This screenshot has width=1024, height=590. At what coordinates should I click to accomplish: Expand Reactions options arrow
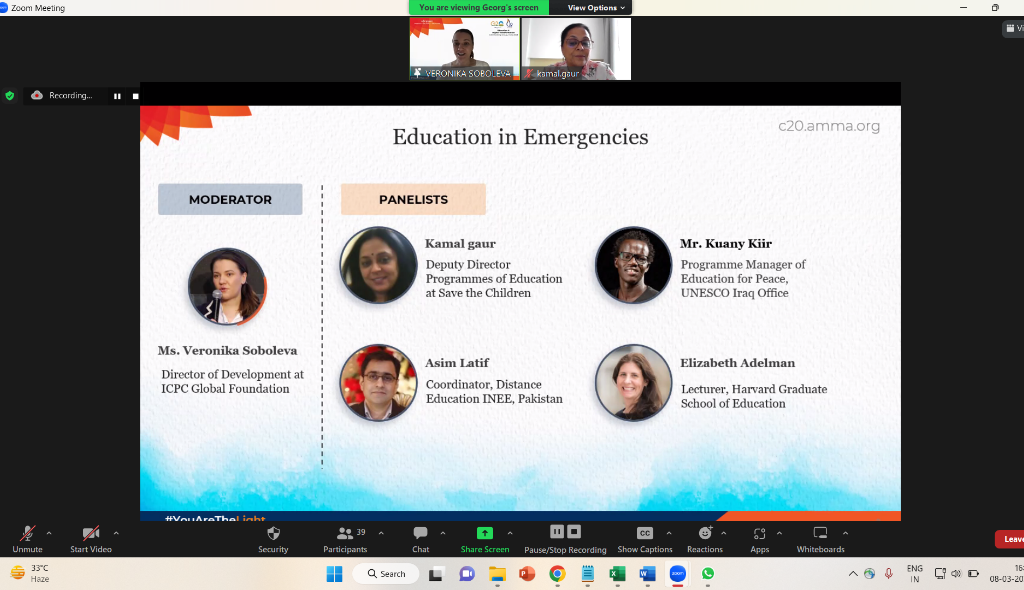[724, 533]
